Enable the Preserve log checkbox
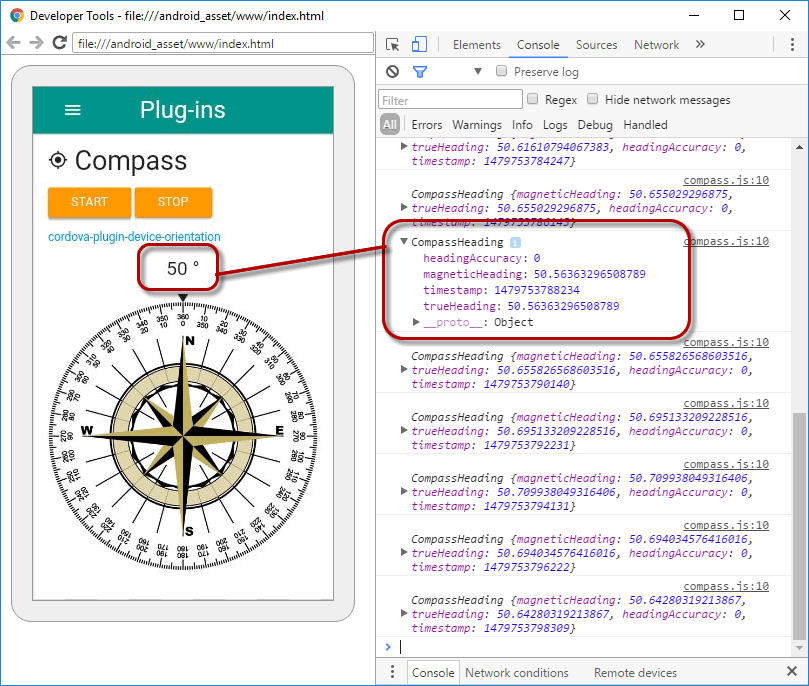 [503, 72]
